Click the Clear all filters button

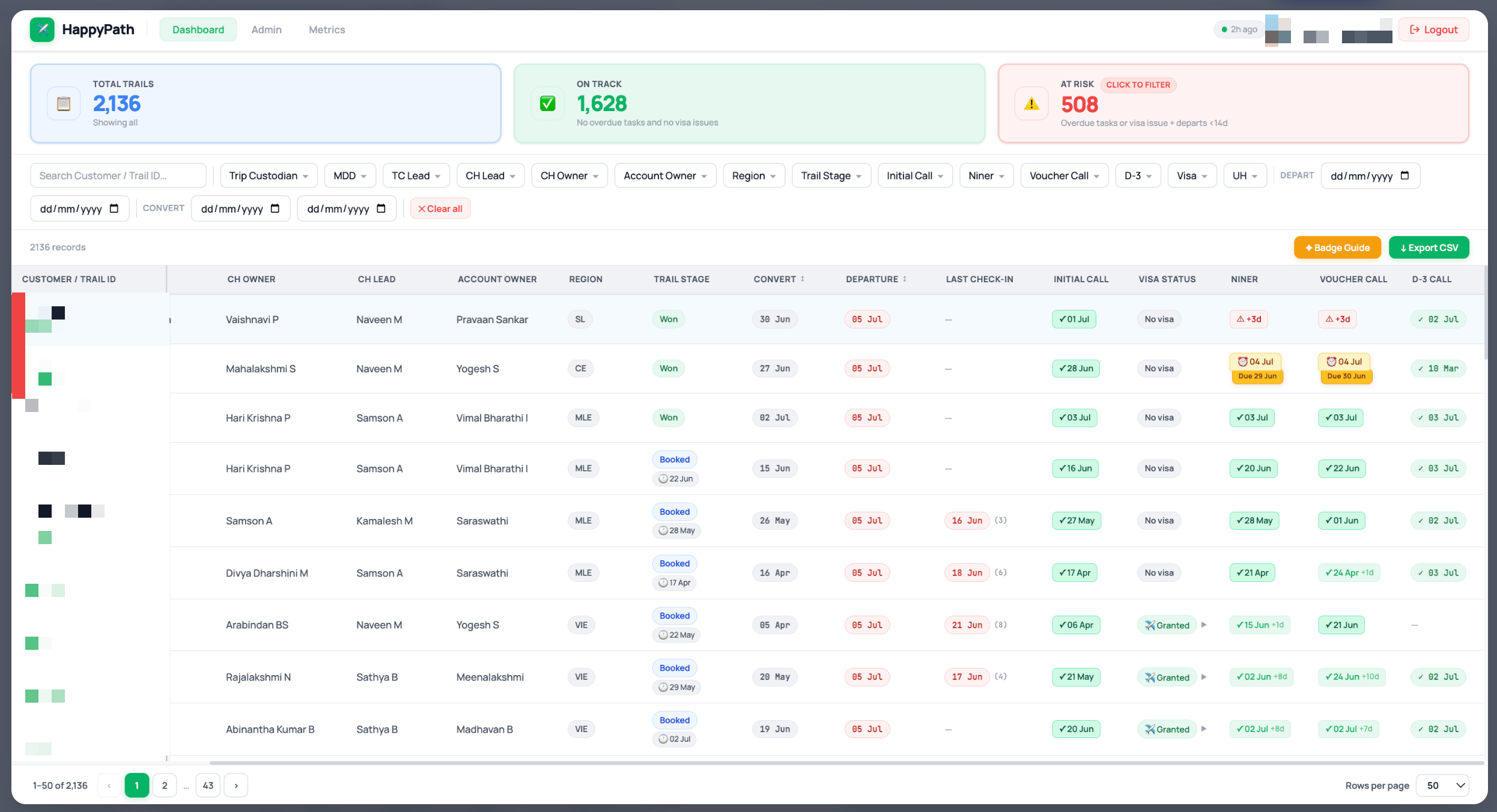click(440, 208)
